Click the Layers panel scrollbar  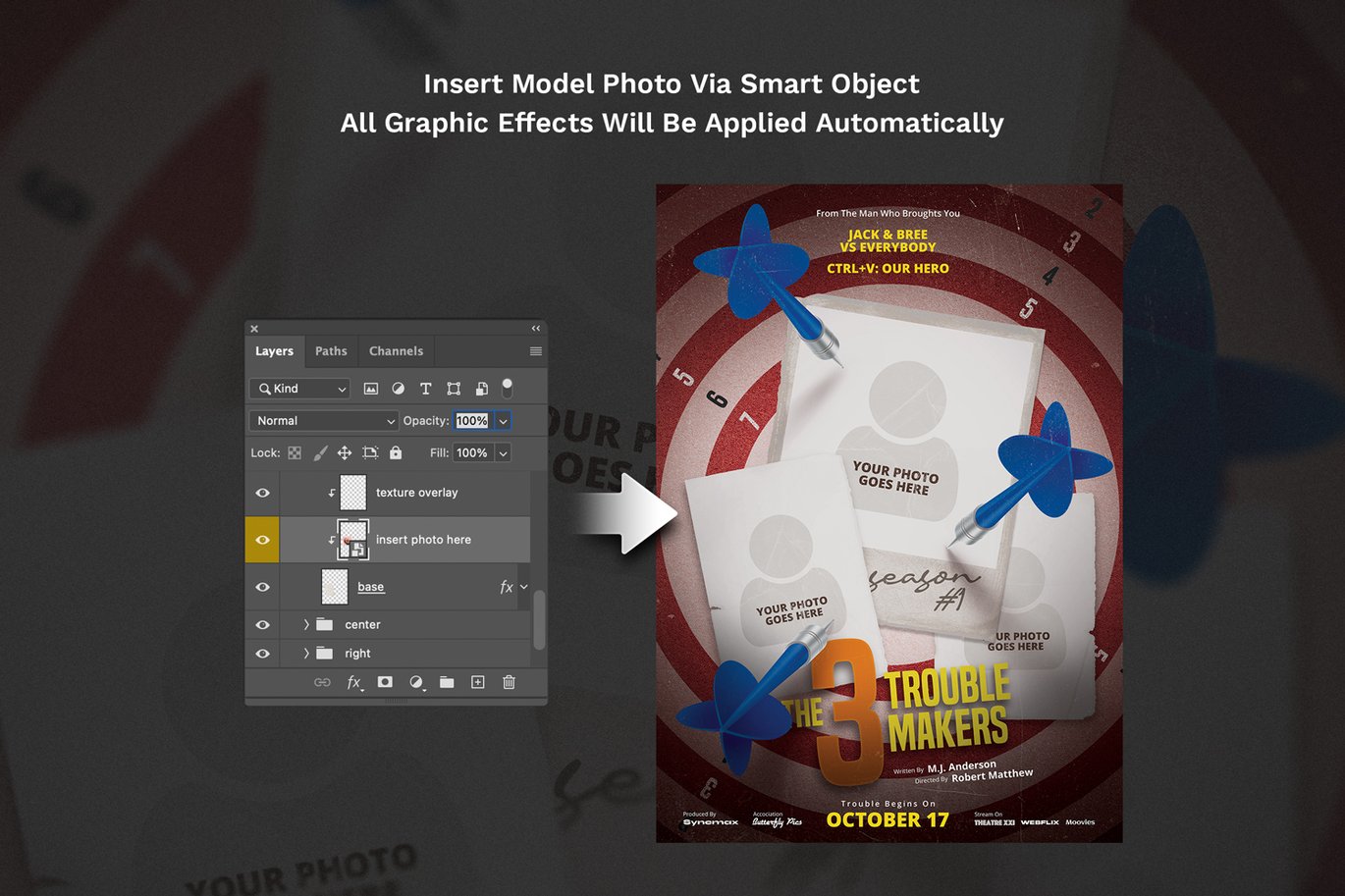pos(538,618)
